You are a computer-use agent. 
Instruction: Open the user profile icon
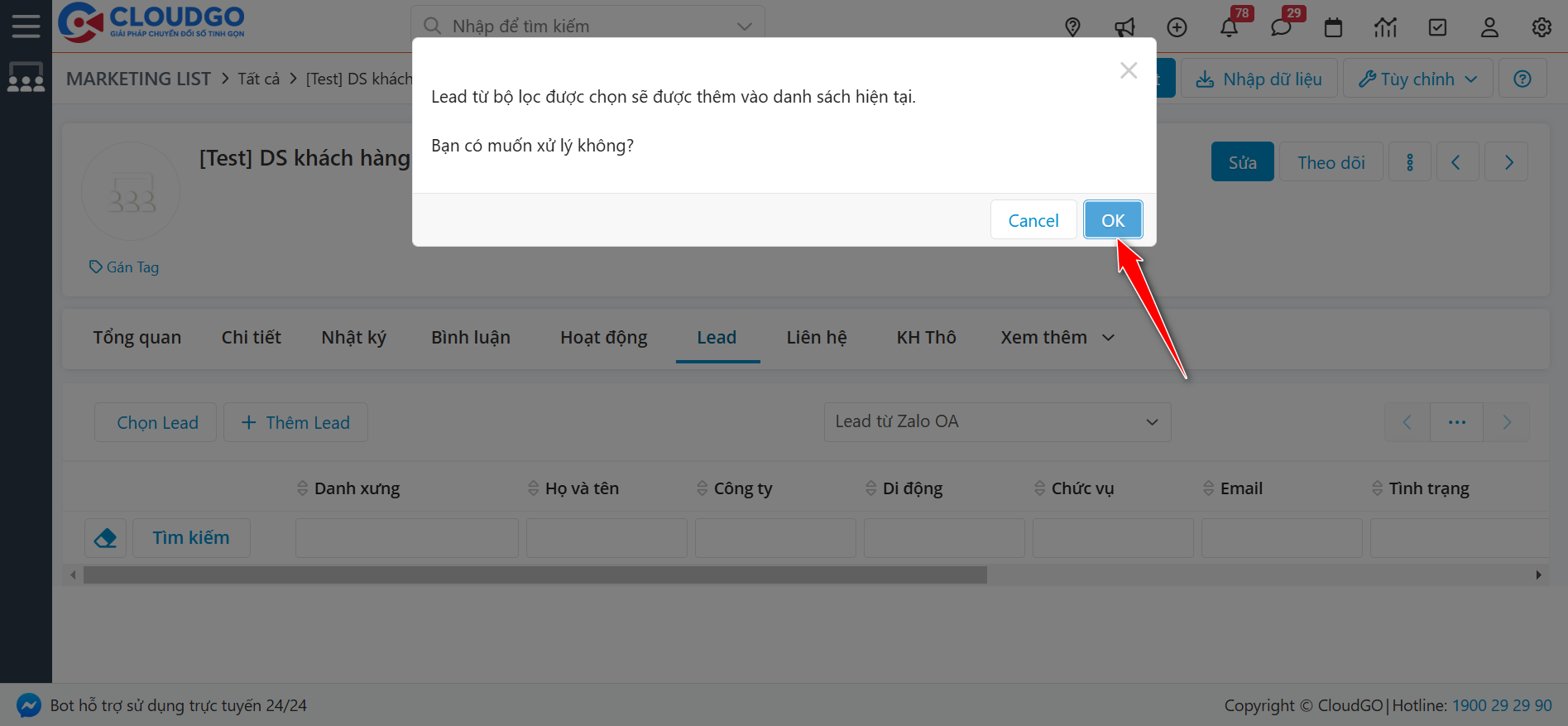1489,27
